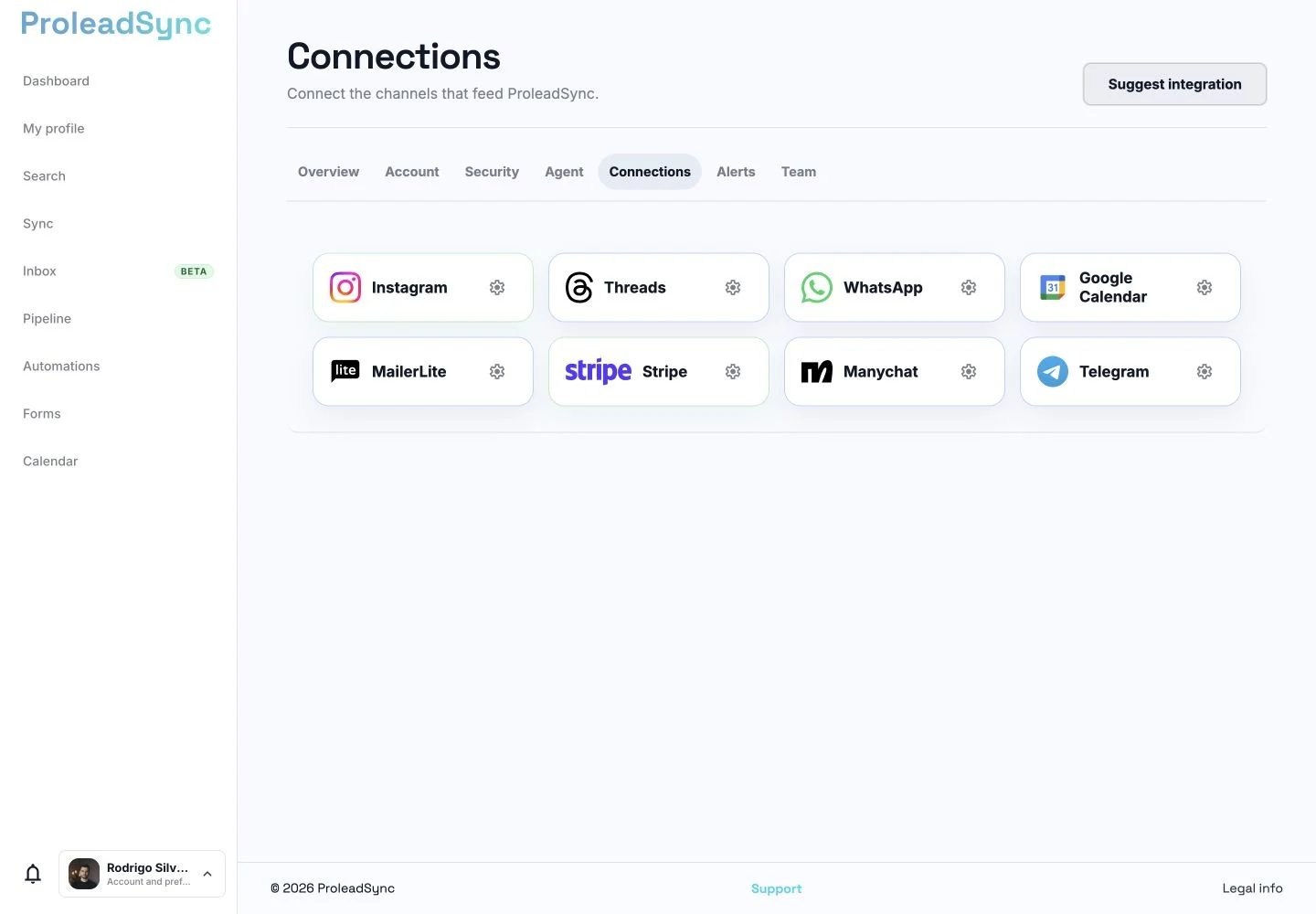Open Pipeline in sidebar
The height and width of the screenshot is (914, 1316).
[x=48, y=319]
